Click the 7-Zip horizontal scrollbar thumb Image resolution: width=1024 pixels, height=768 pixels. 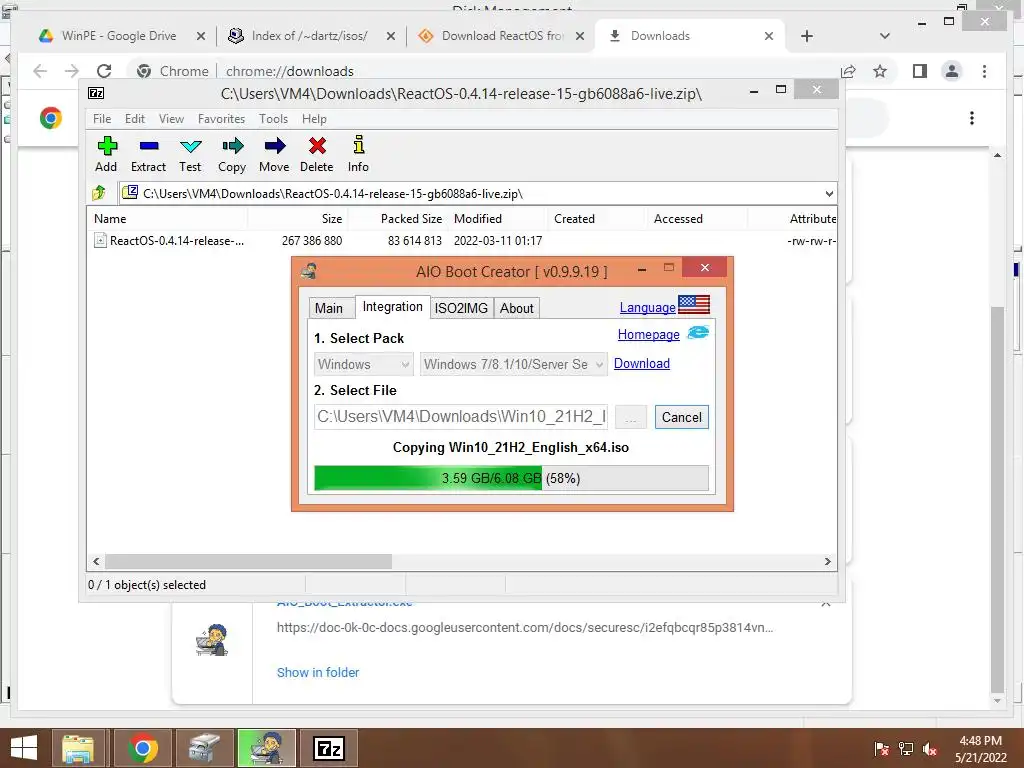(x=248, y=561)
